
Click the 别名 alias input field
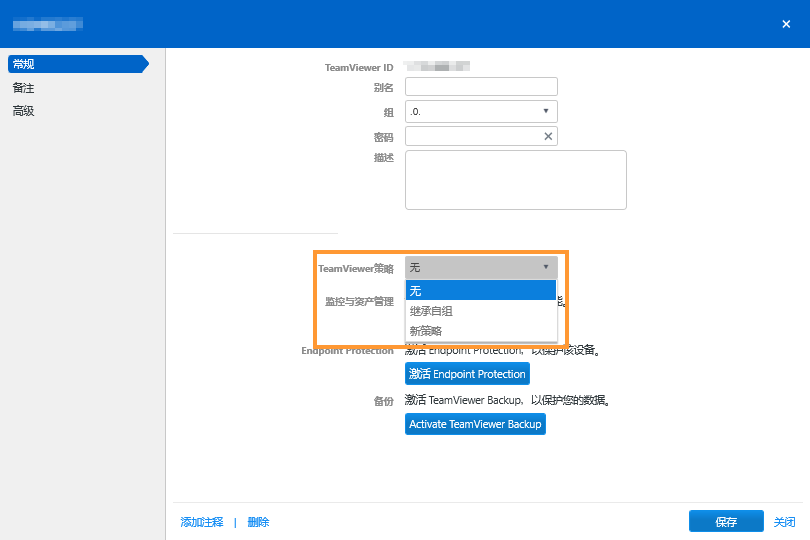[x=481, y=87]
